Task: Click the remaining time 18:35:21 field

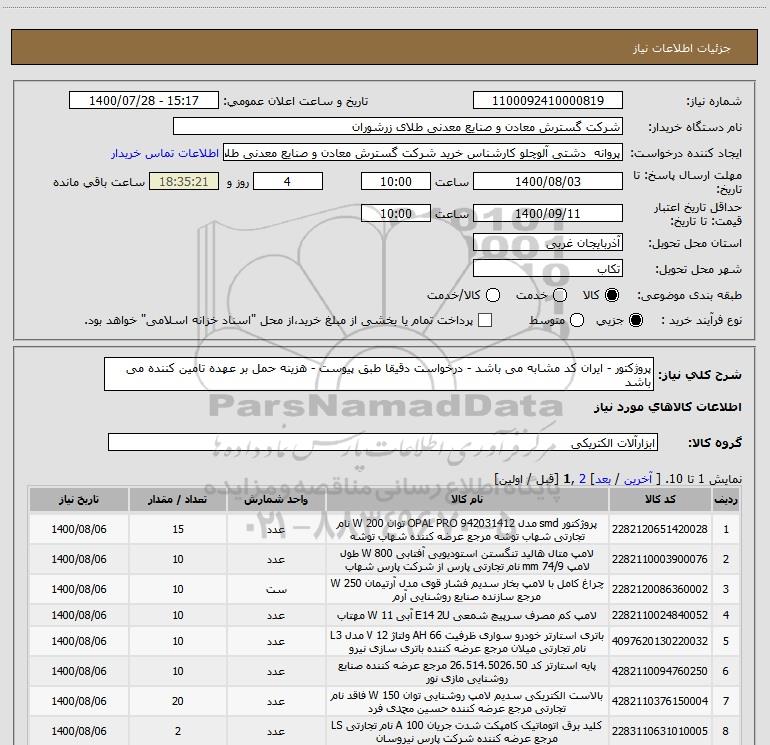Action: coord(184,181)
